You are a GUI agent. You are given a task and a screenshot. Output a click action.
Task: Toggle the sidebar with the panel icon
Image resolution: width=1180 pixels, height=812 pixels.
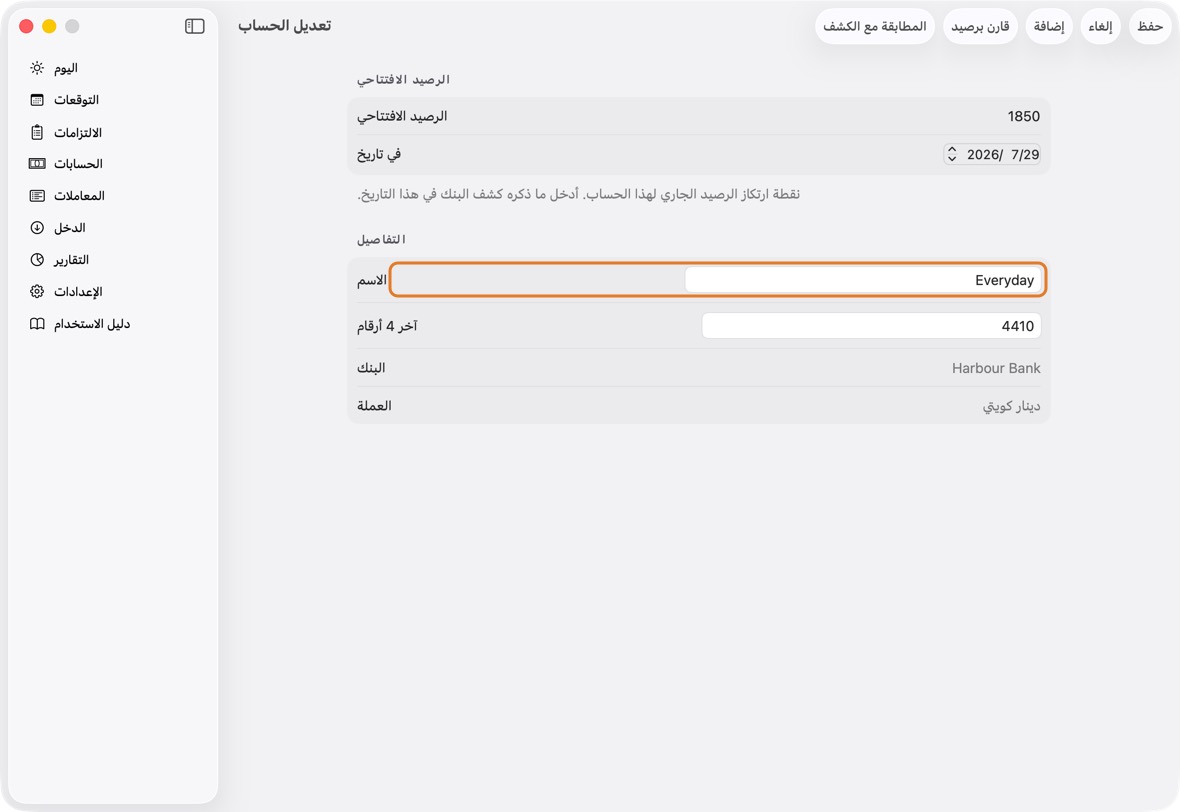pos(194,26)
